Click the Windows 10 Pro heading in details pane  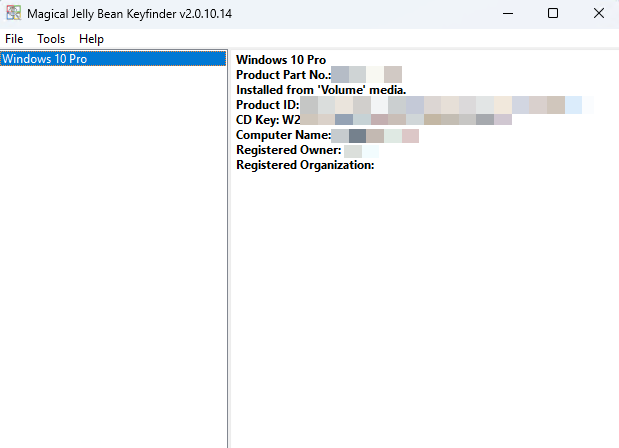click(280, 60)
